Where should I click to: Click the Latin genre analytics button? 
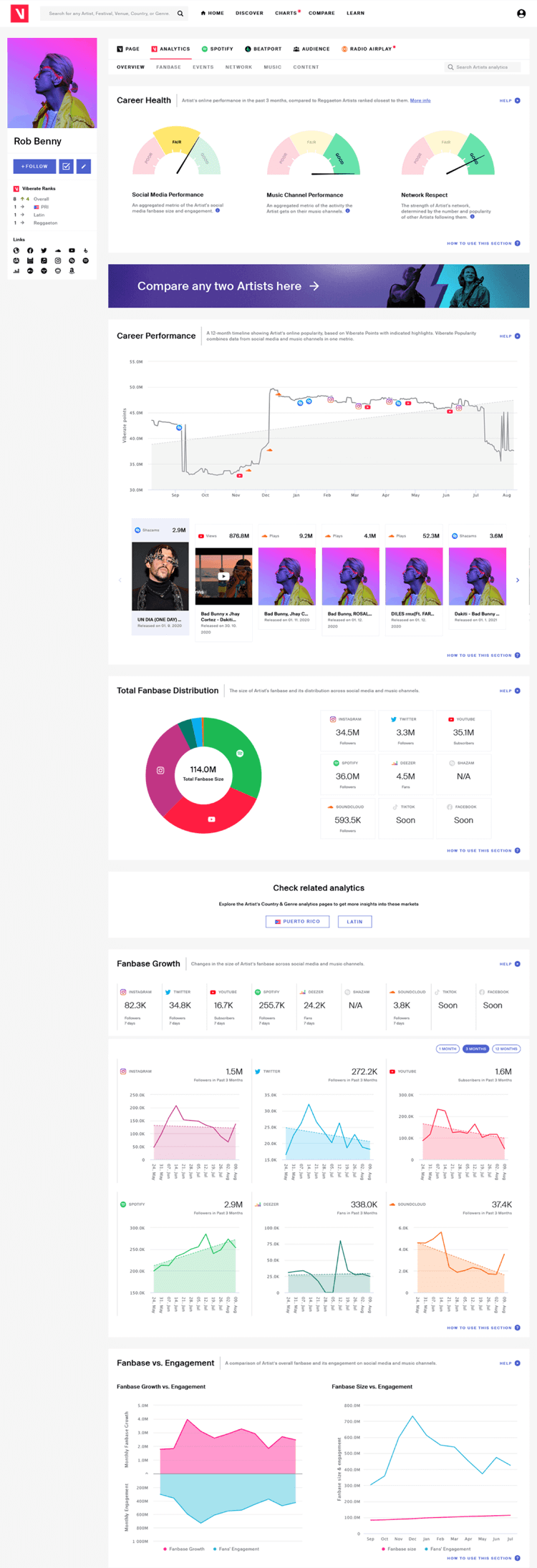tap(354, 922)
